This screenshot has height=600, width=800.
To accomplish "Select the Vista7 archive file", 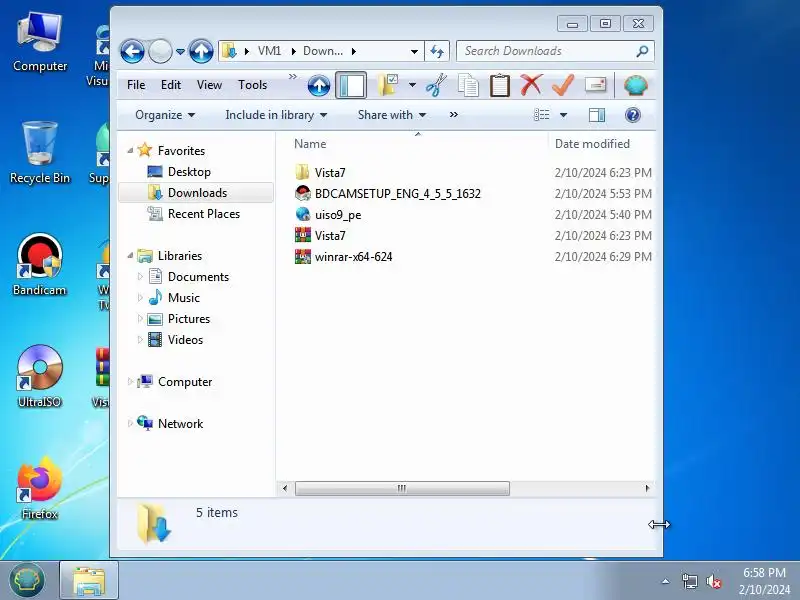I will tap(330, 236).
